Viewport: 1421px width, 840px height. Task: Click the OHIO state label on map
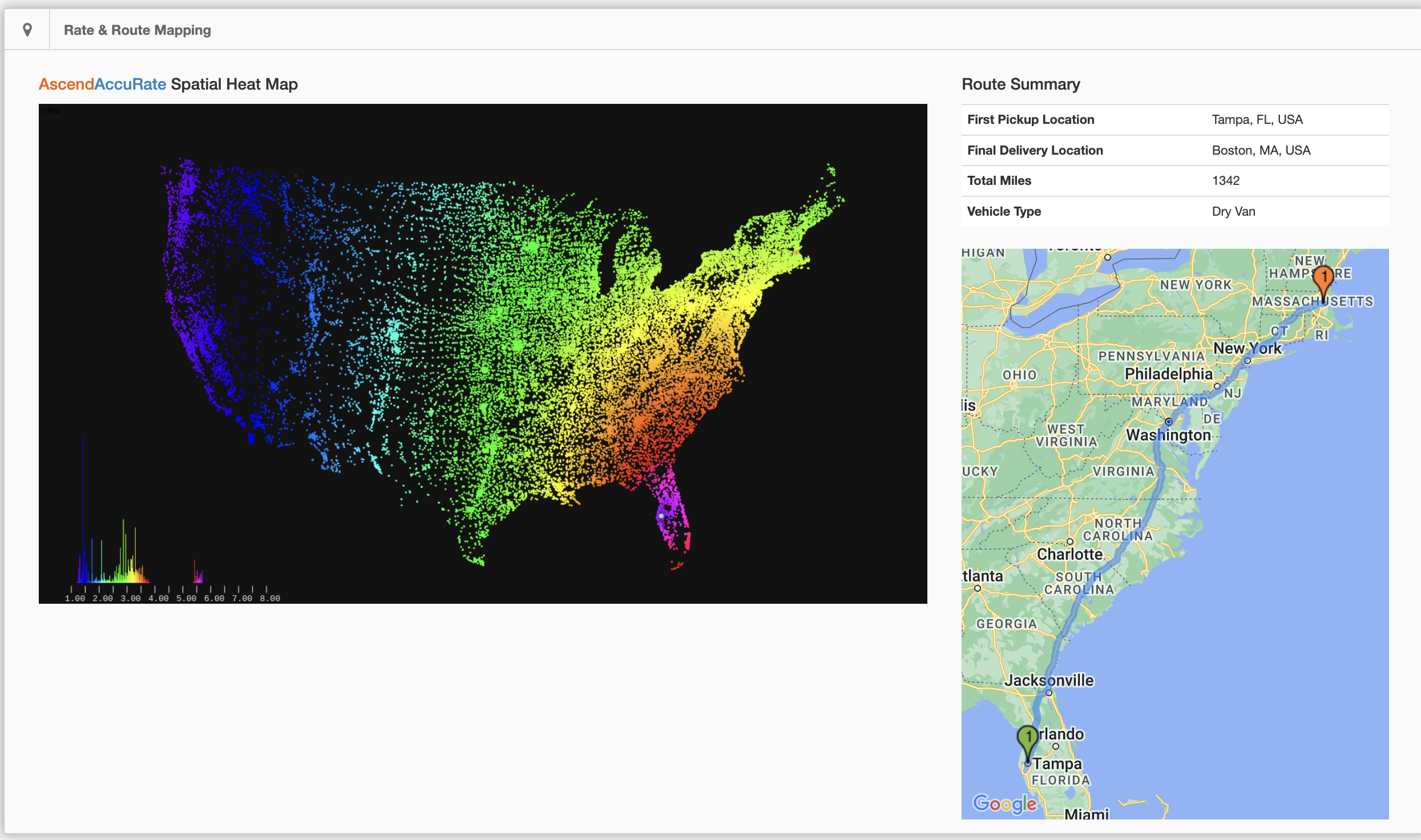1019,375
